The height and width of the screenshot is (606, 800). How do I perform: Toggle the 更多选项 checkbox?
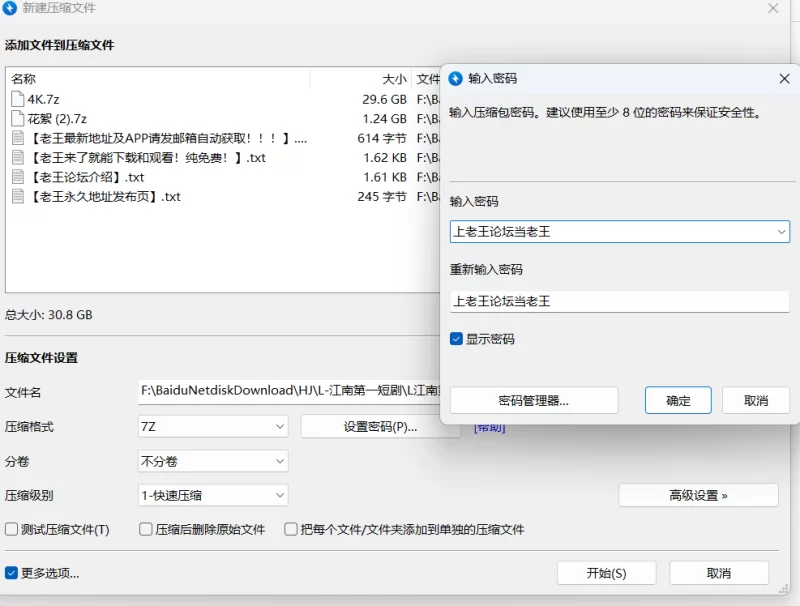click(x=12, y=573)
